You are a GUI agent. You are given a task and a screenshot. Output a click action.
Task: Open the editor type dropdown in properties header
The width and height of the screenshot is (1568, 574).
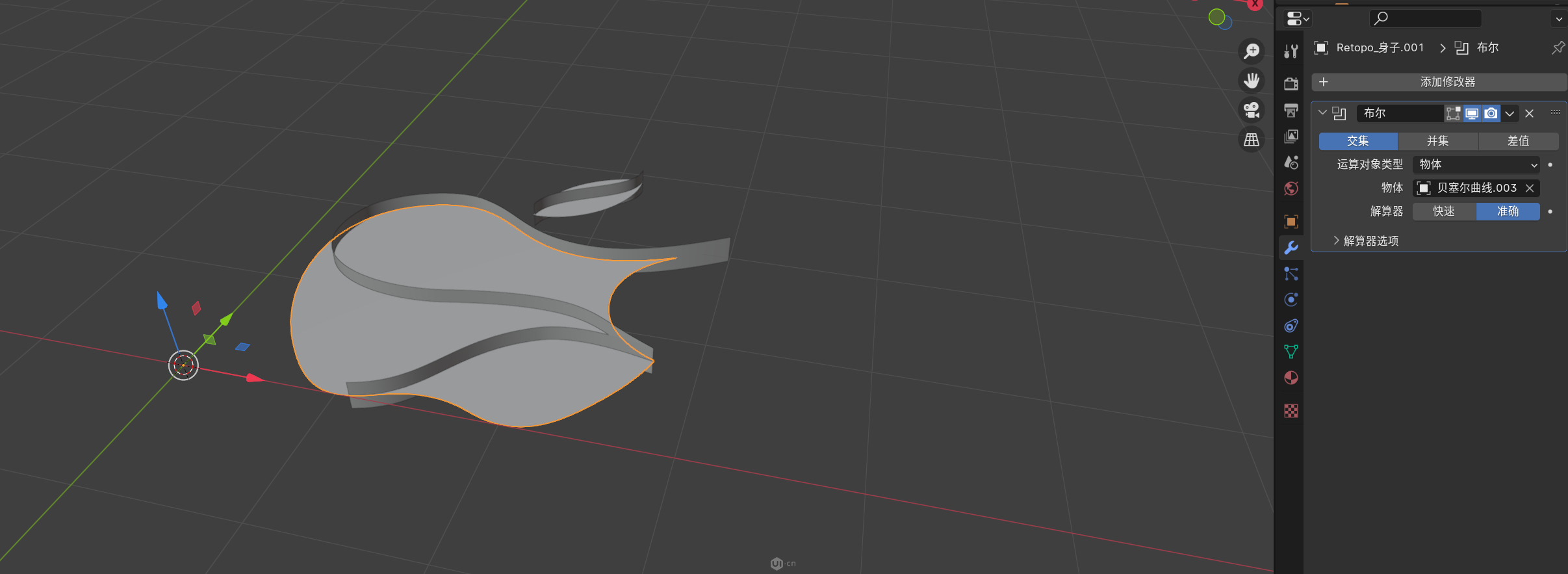1297,19
